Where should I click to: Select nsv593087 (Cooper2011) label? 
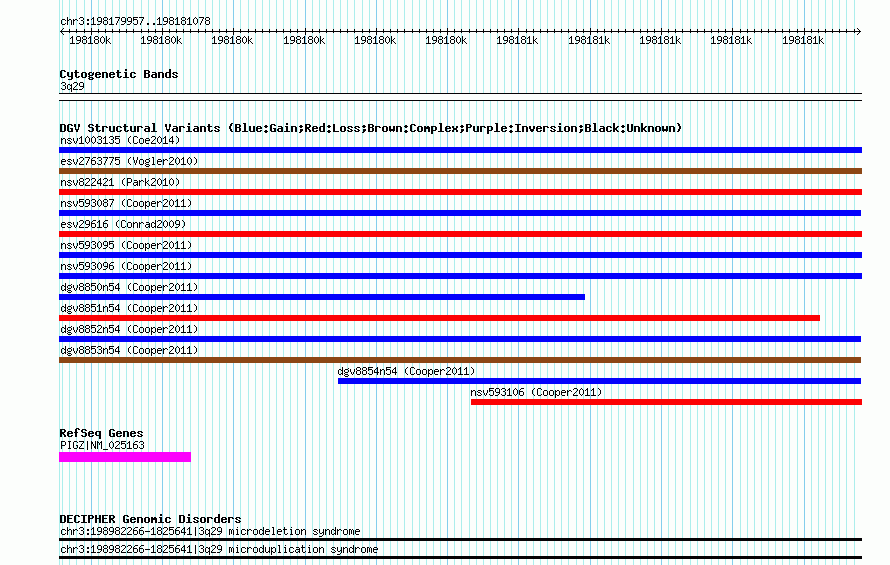[x=126, y=203]
